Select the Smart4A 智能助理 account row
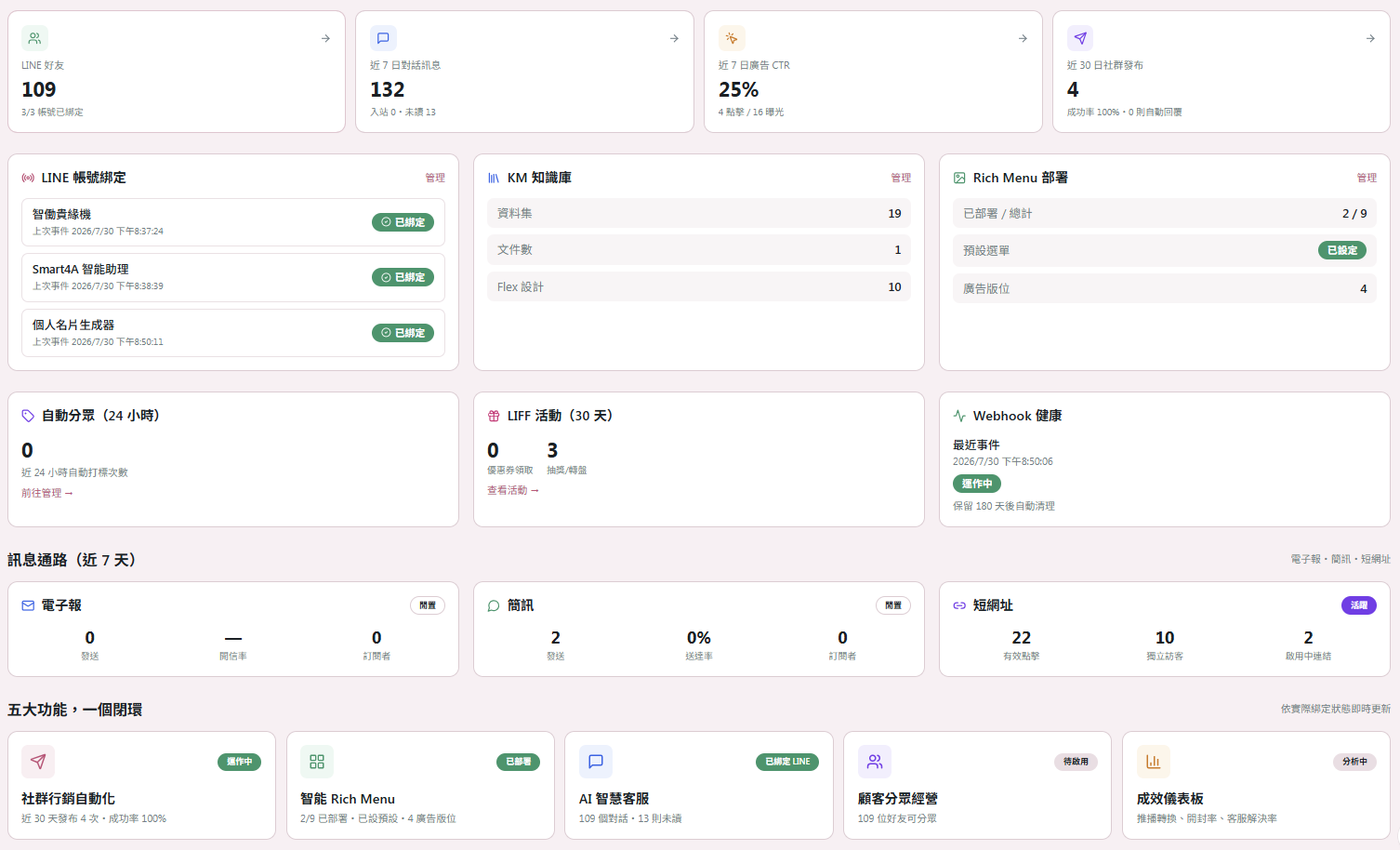This screenshot has width=1400, height=850. pos(233,277)
